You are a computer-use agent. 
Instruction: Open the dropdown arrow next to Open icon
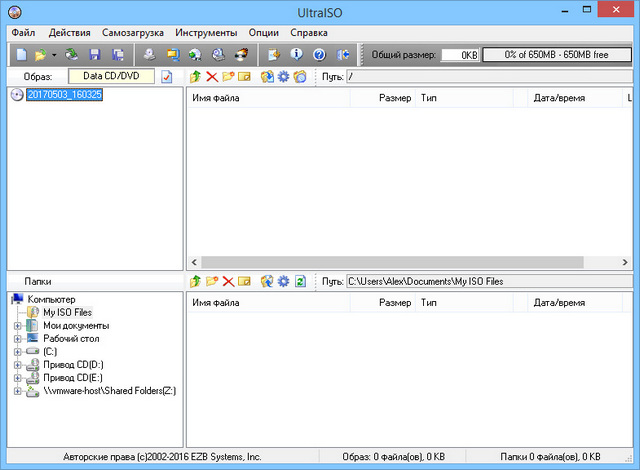(54, 54)
